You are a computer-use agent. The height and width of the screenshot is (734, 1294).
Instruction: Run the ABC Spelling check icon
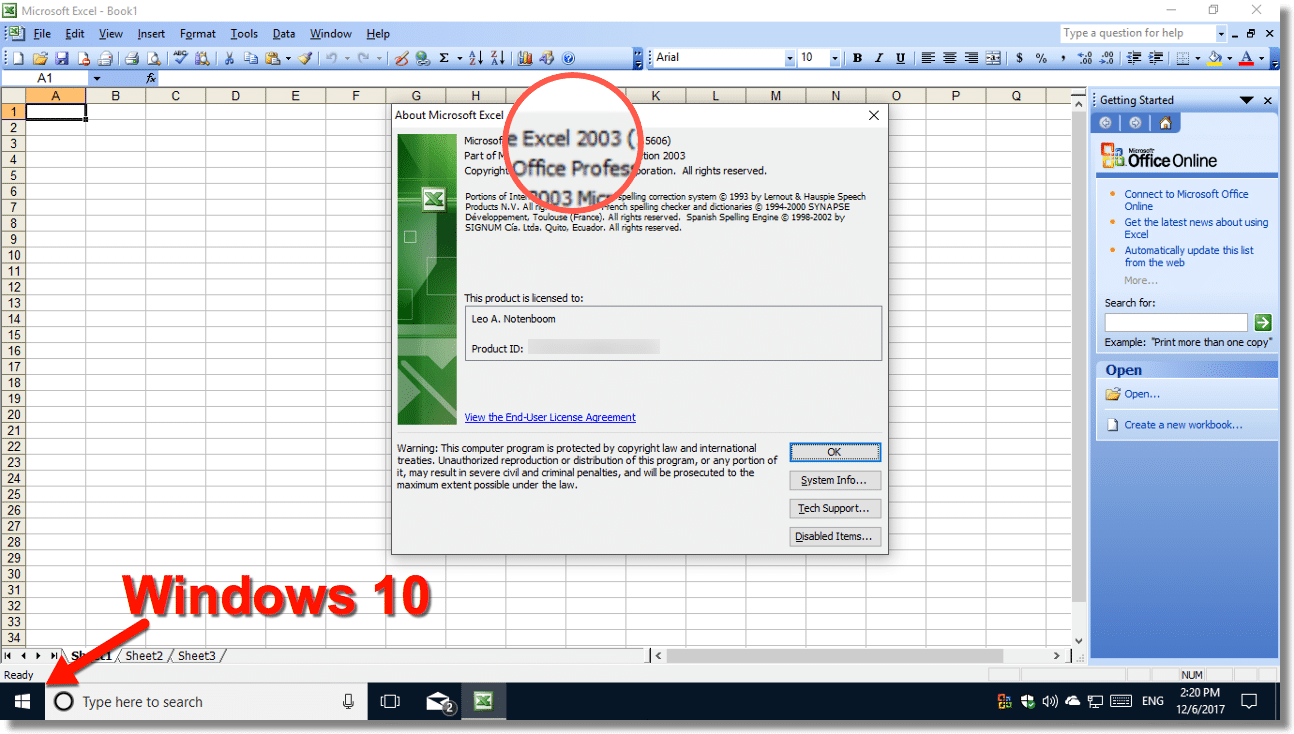(x=183, y=58)
